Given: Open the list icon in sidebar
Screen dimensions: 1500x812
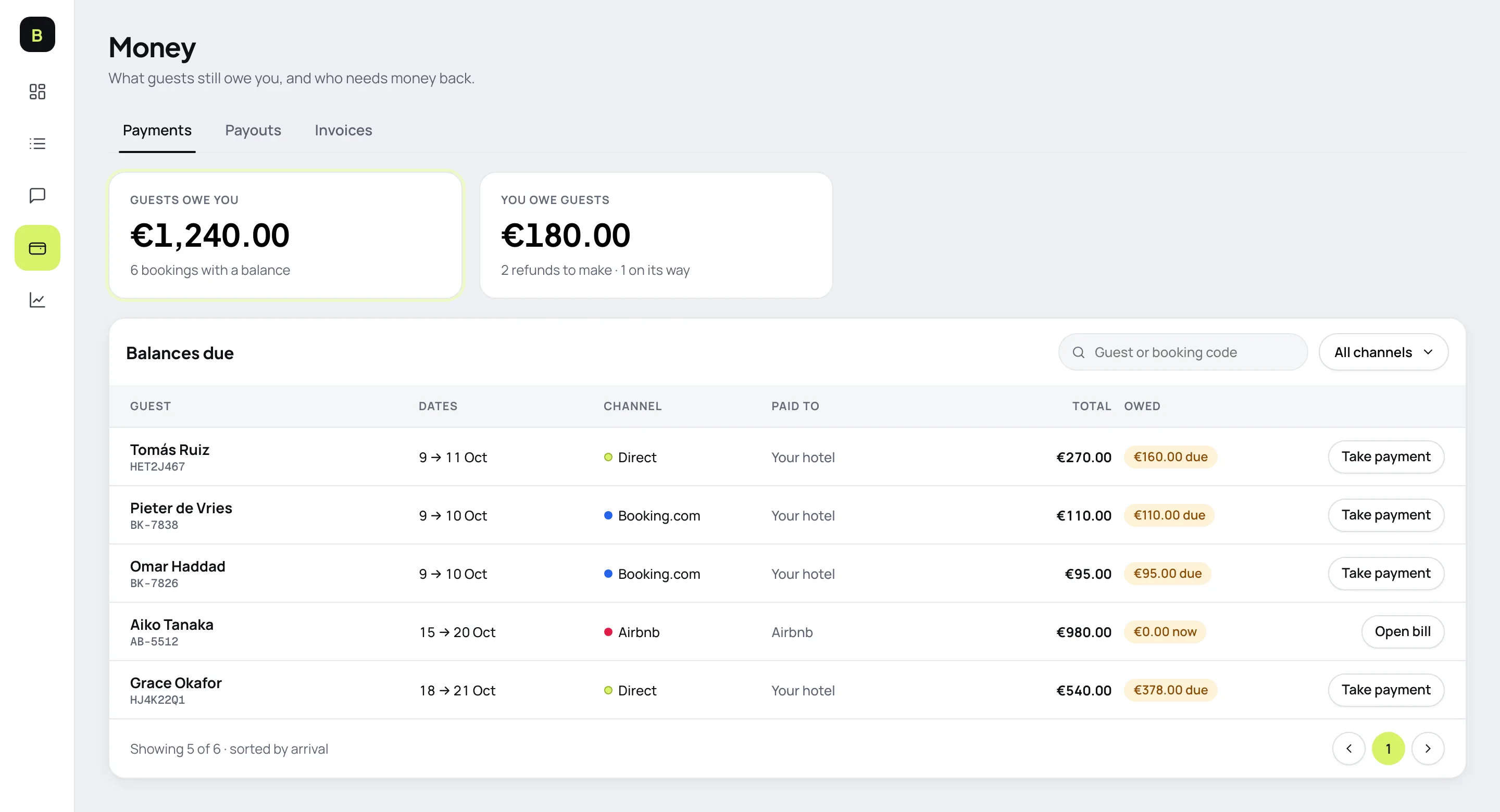Looking at the screenshot, I should point(37,143).
